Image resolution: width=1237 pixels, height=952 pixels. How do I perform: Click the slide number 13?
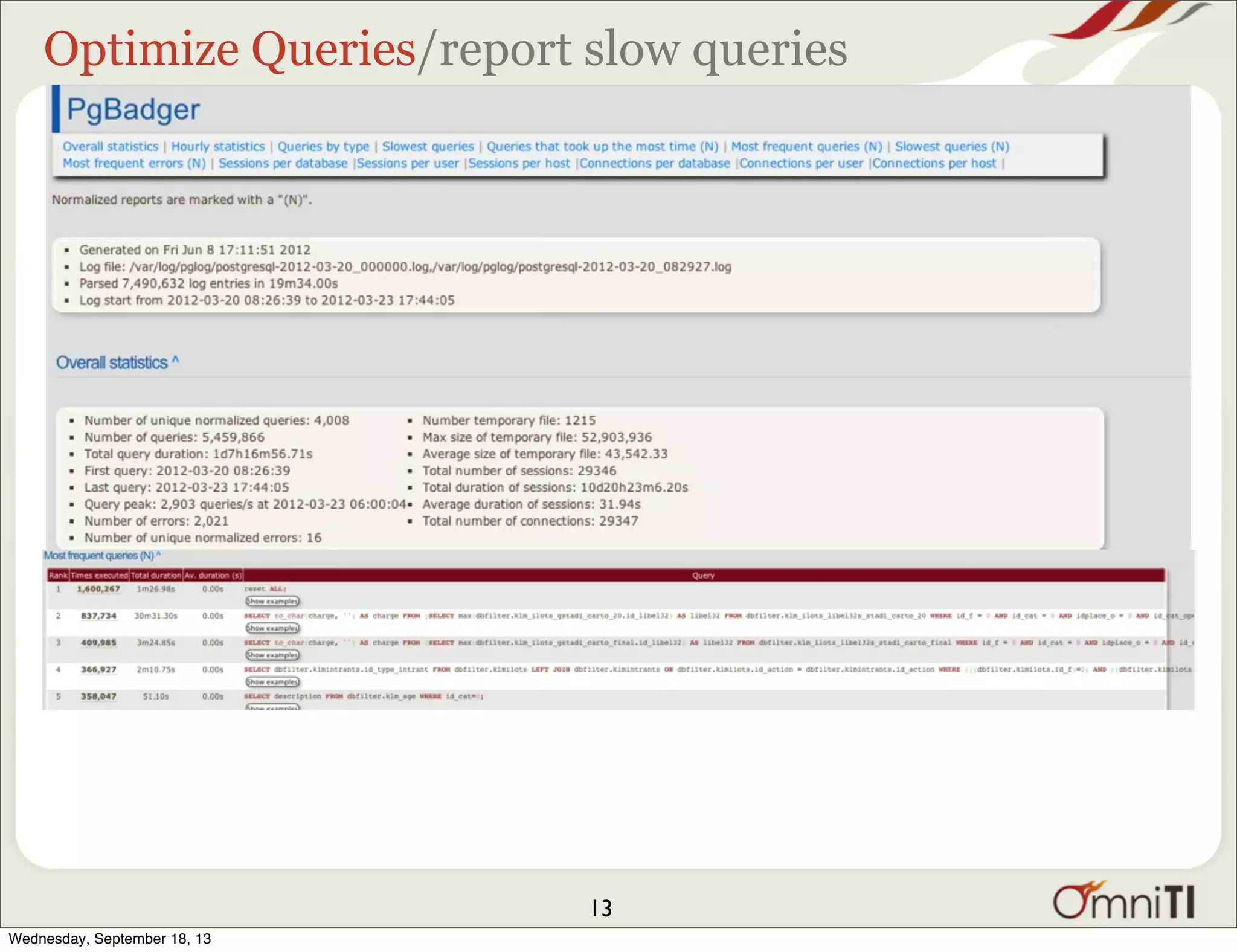click(x=602, y=909)
